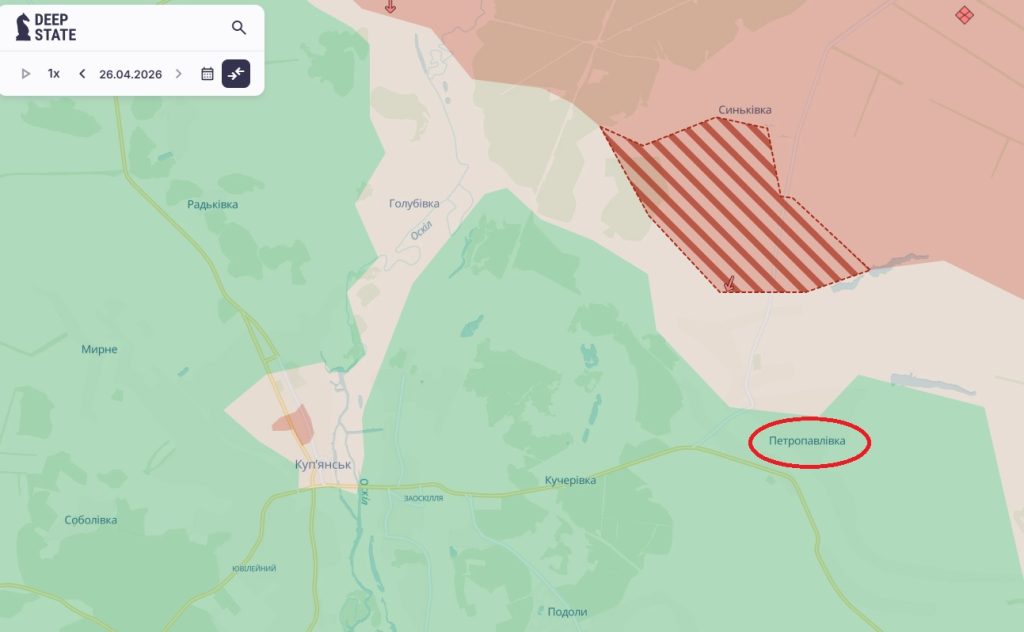The width and height of the screenshot is (1024, 632).
Task: Toggle the map comparison arrows button
Action: pyautogui.click(x=236, y=74)
